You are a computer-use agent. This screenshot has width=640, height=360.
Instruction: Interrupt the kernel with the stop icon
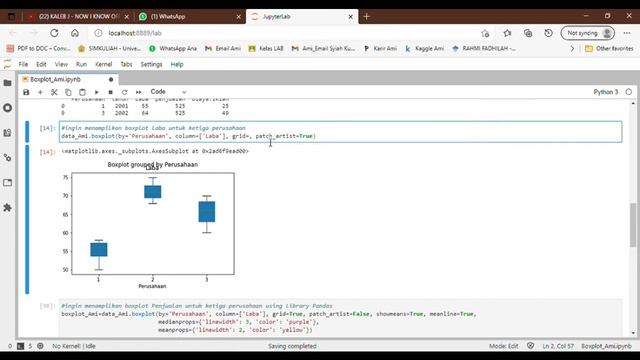[110, 92]
